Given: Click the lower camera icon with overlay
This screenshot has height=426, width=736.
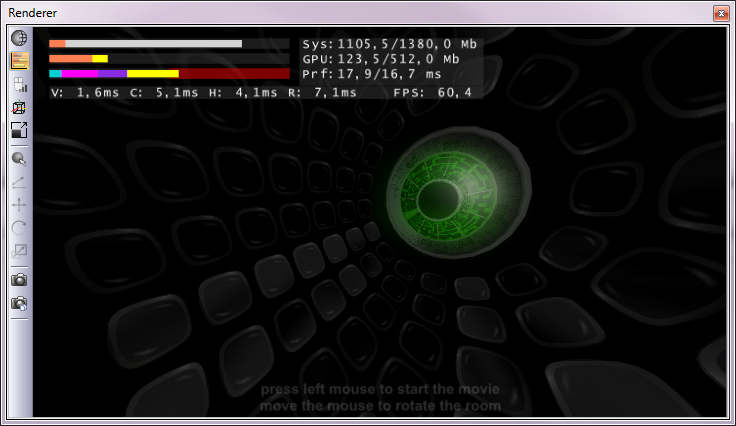Looking at the screenshot, I should (19, 303).
